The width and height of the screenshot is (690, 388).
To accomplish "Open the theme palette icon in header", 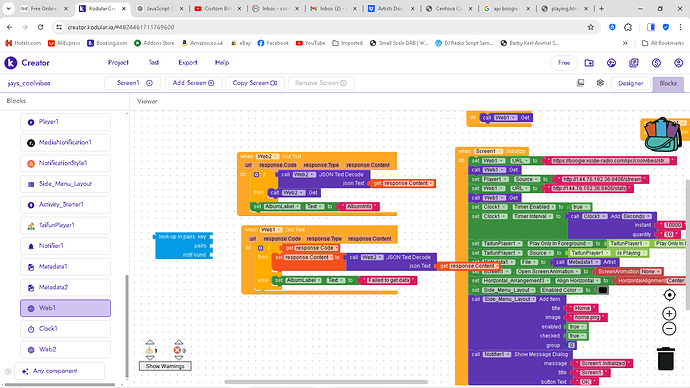I will (611, 63).
